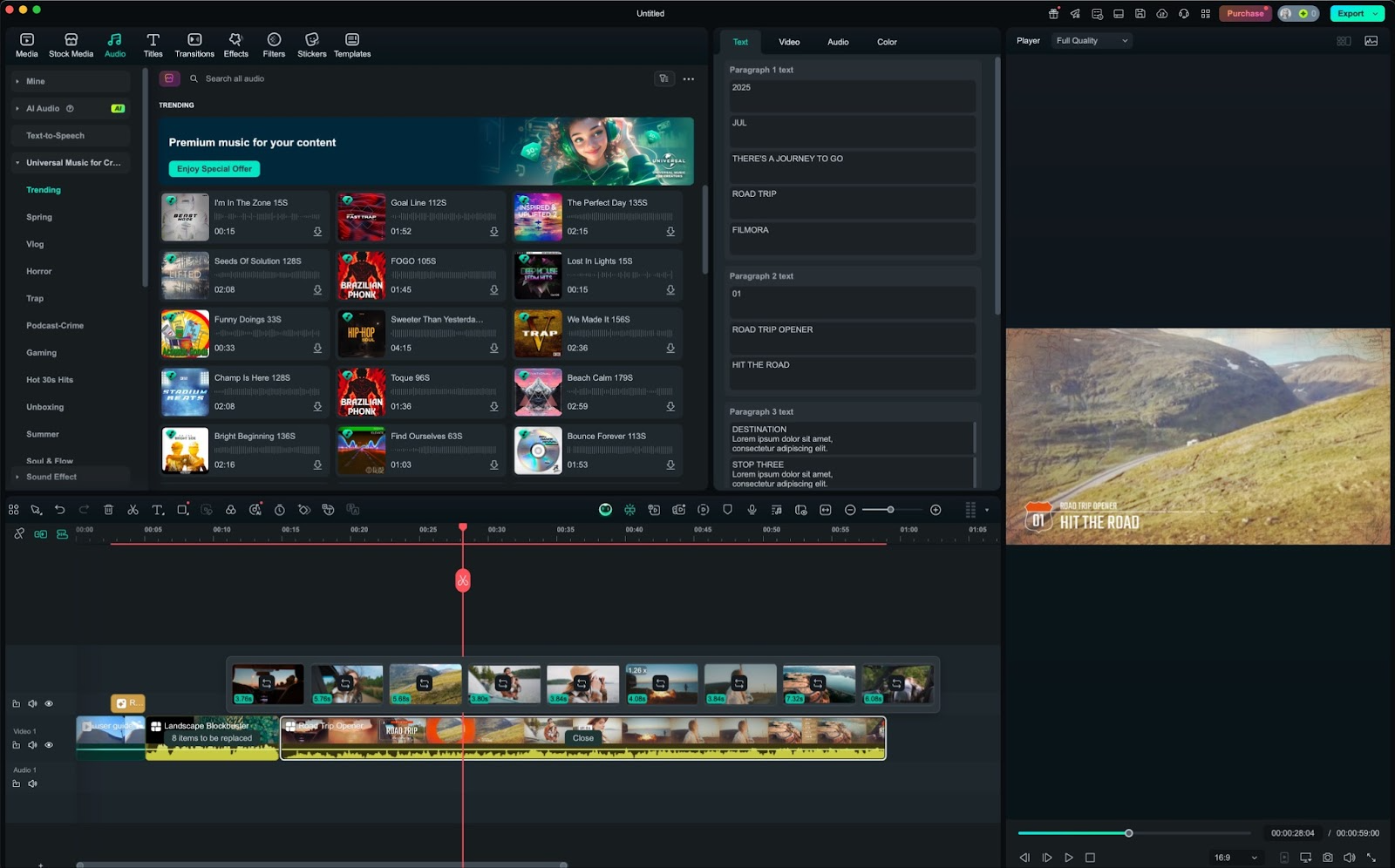The width and height of the screenshot is (1395, 868).
Task: Click the Delete clip trash icon
Action: (x=107, y=509)
